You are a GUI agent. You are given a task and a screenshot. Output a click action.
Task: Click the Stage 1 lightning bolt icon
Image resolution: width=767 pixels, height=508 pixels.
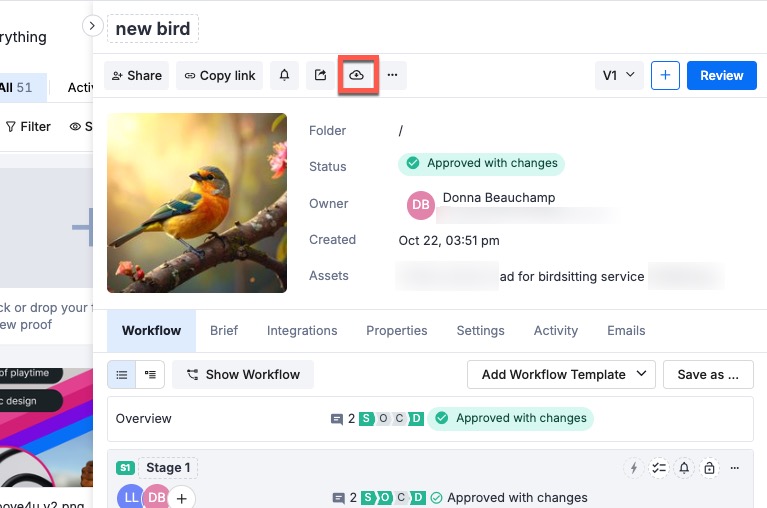tap(632, 468)
